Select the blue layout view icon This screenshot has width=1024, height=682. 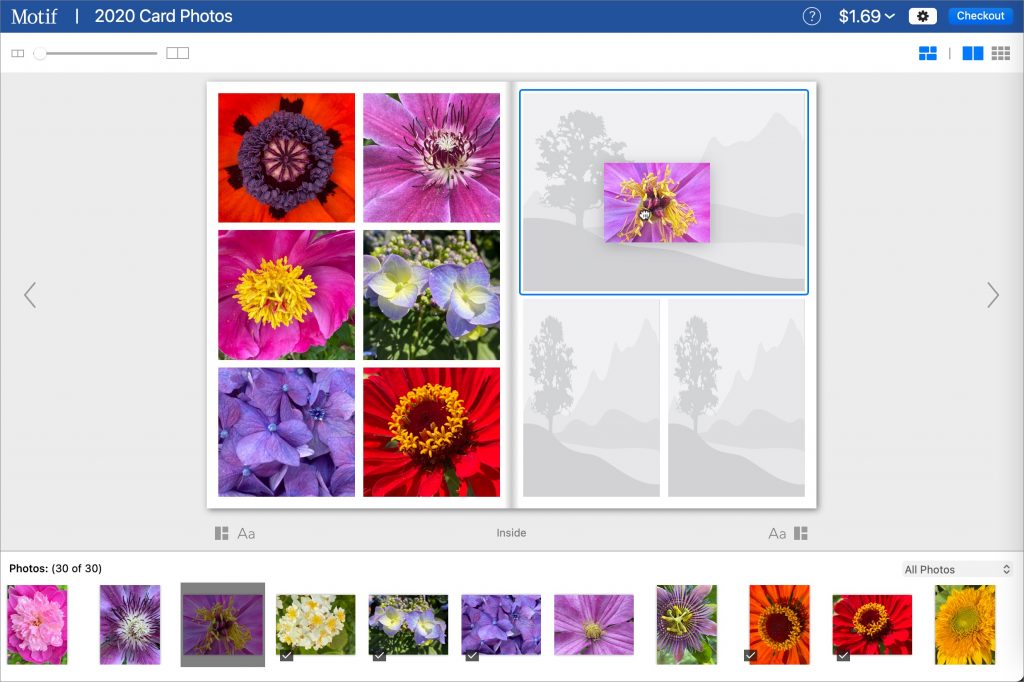927,53
